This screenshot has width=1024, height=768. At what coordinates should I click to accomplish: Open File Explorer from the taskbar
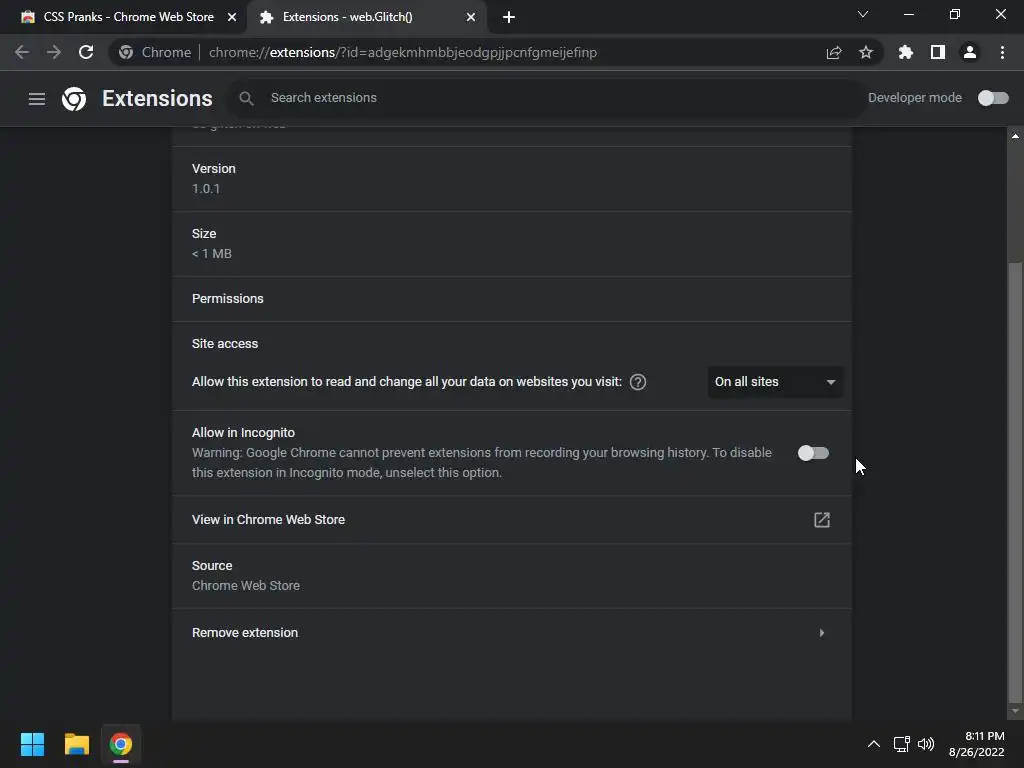pos(76,744)
